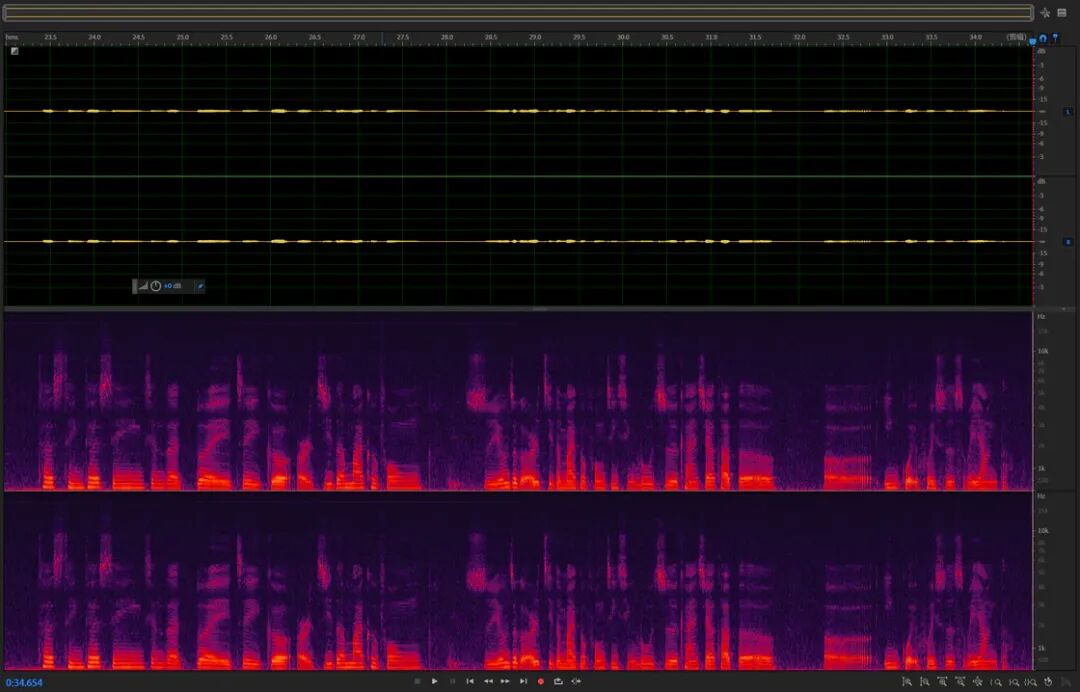Click the zoom navigator bar at the top
Viewport: 1080px width, 692px height.
point(518,12)
